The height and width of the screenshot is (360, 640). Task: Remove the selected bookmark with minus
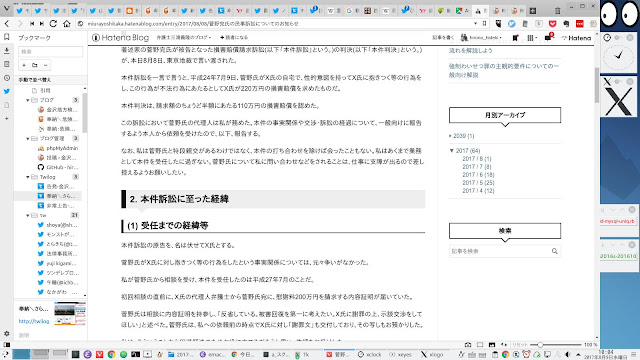(x=45, y=65)
